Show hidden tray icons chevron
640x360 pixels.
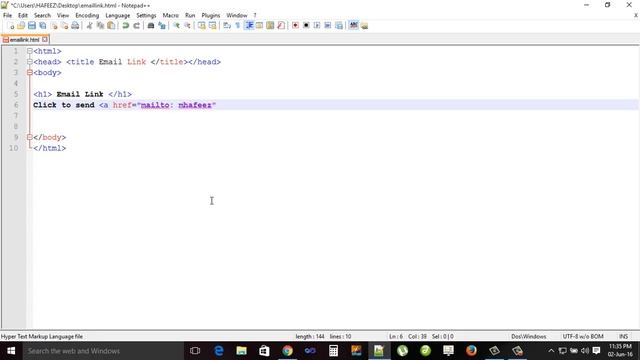coord(551,351)
